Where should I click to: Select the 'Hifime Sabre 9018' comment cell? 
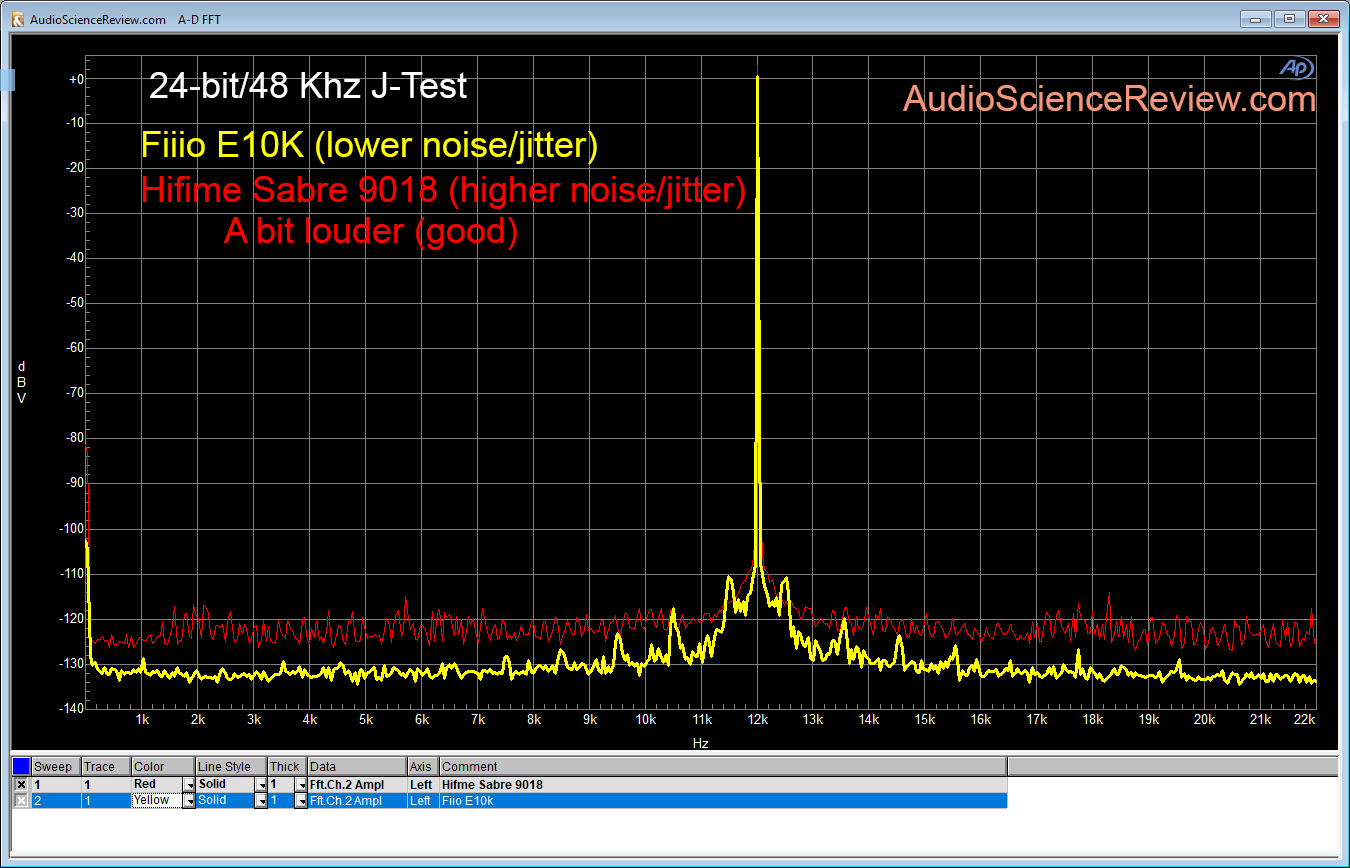[x=723, y=785]
